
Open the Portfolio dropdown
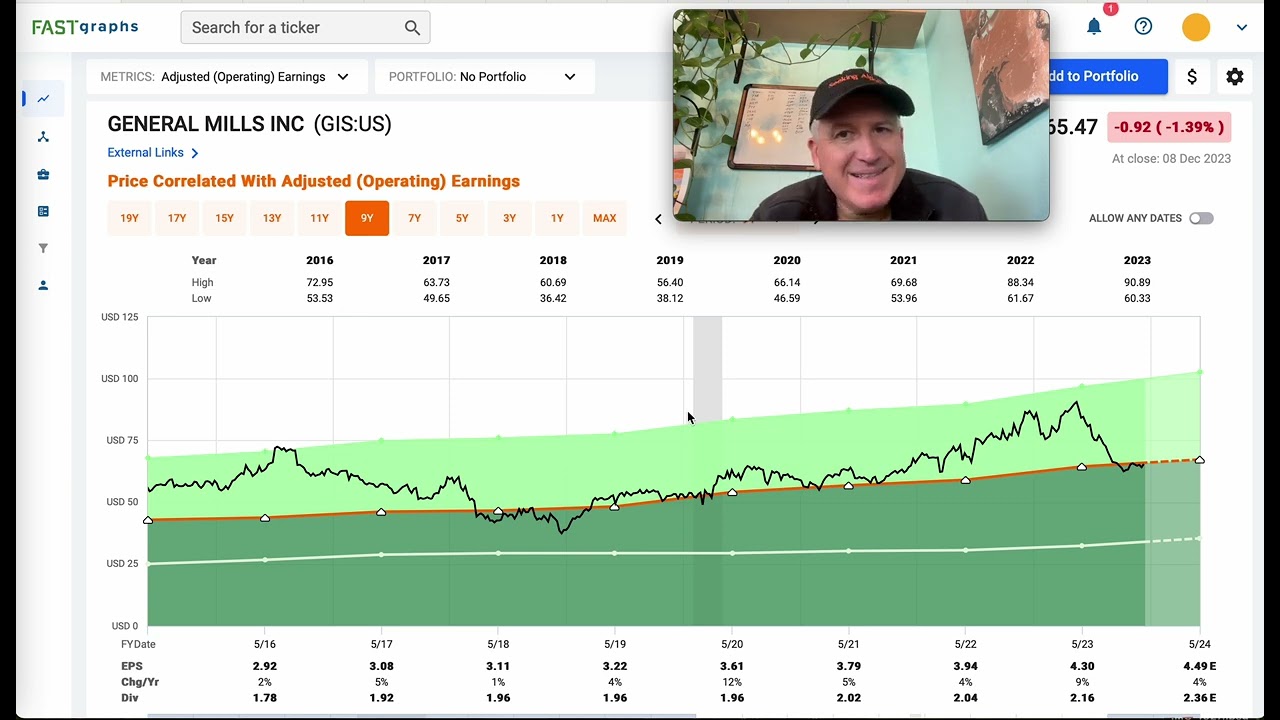point(484,77)
